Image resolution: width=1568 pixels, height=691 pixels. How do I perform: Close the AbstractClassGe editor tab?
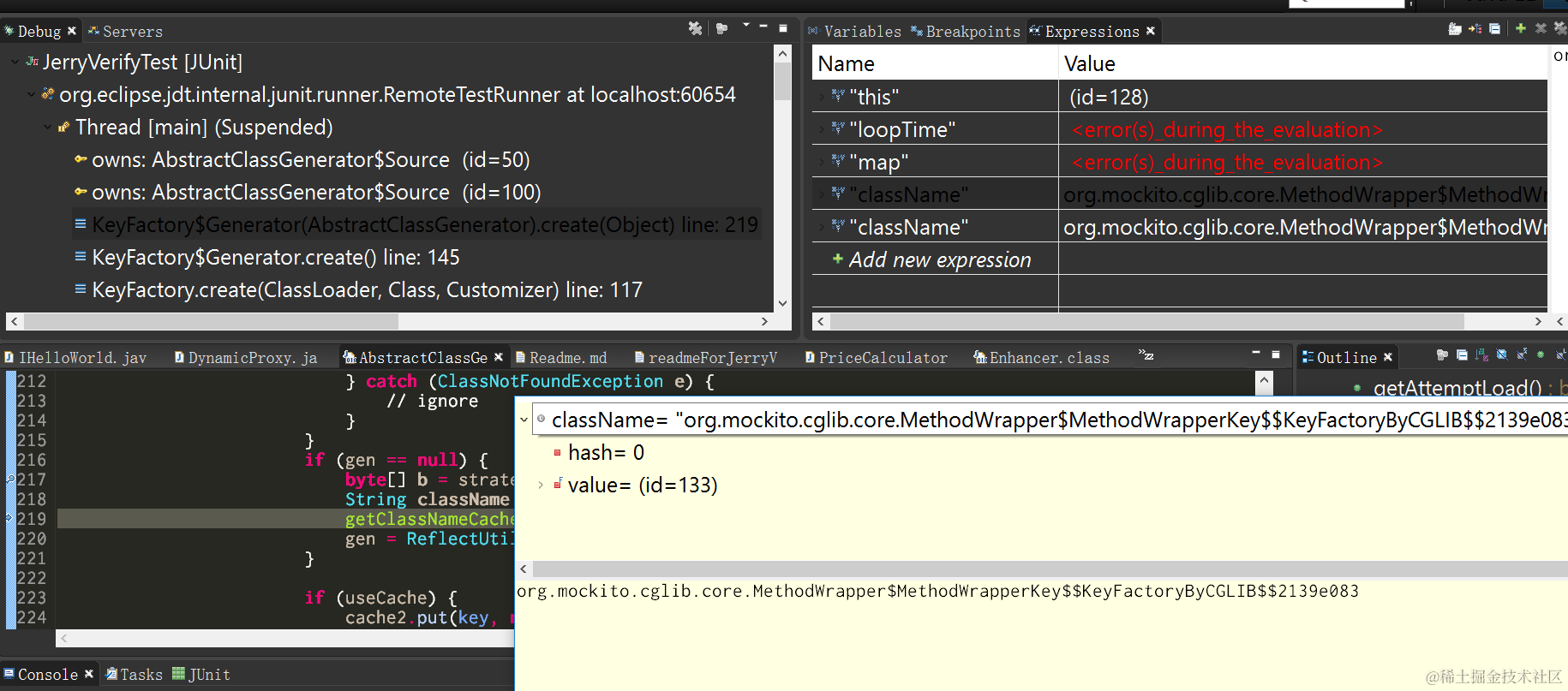(499, 357)
